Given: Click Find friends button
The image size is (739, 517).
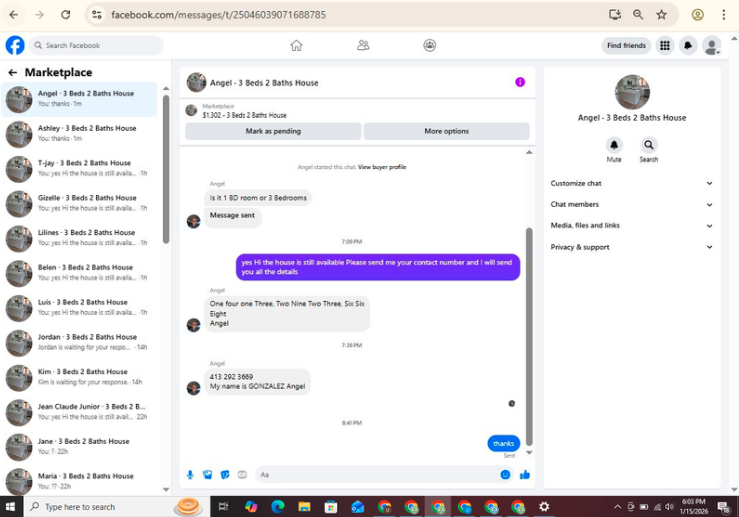Looking at the screenshot, I should point(626,45).
